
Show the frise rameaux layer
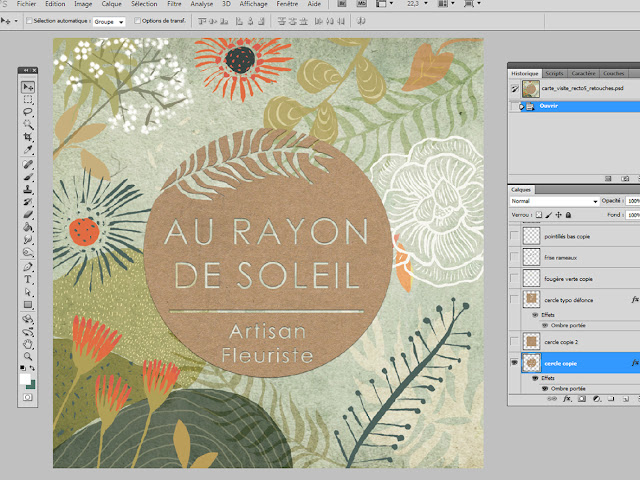pos(514,257)
